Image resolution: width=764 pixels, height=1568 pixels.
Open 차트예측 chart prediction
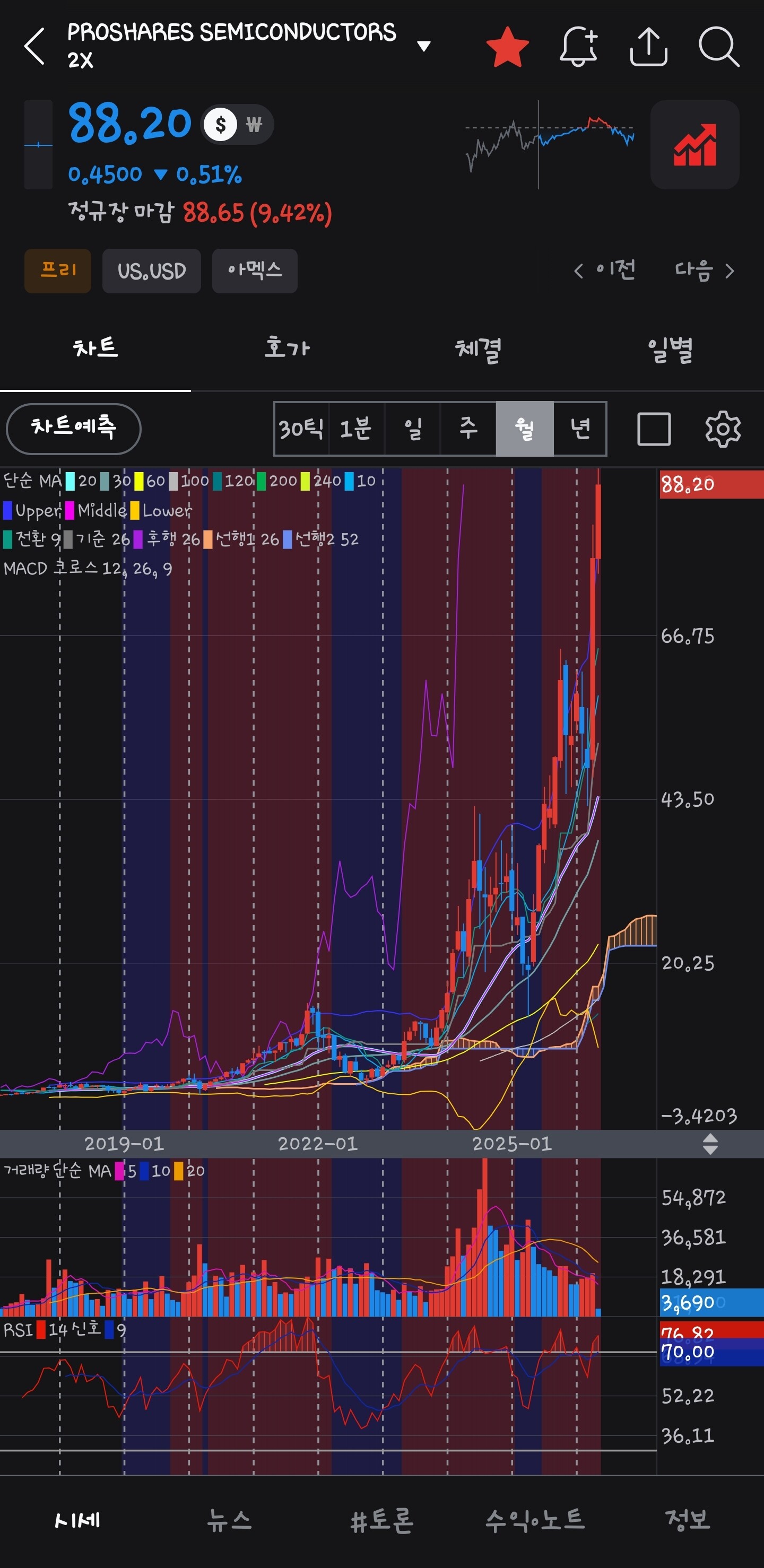74,429
